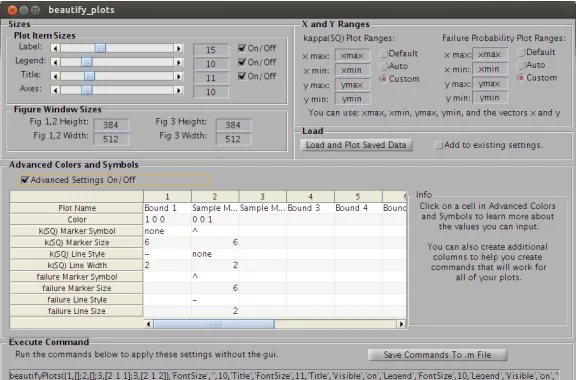Click the Title size value field

tap(211, 78)
